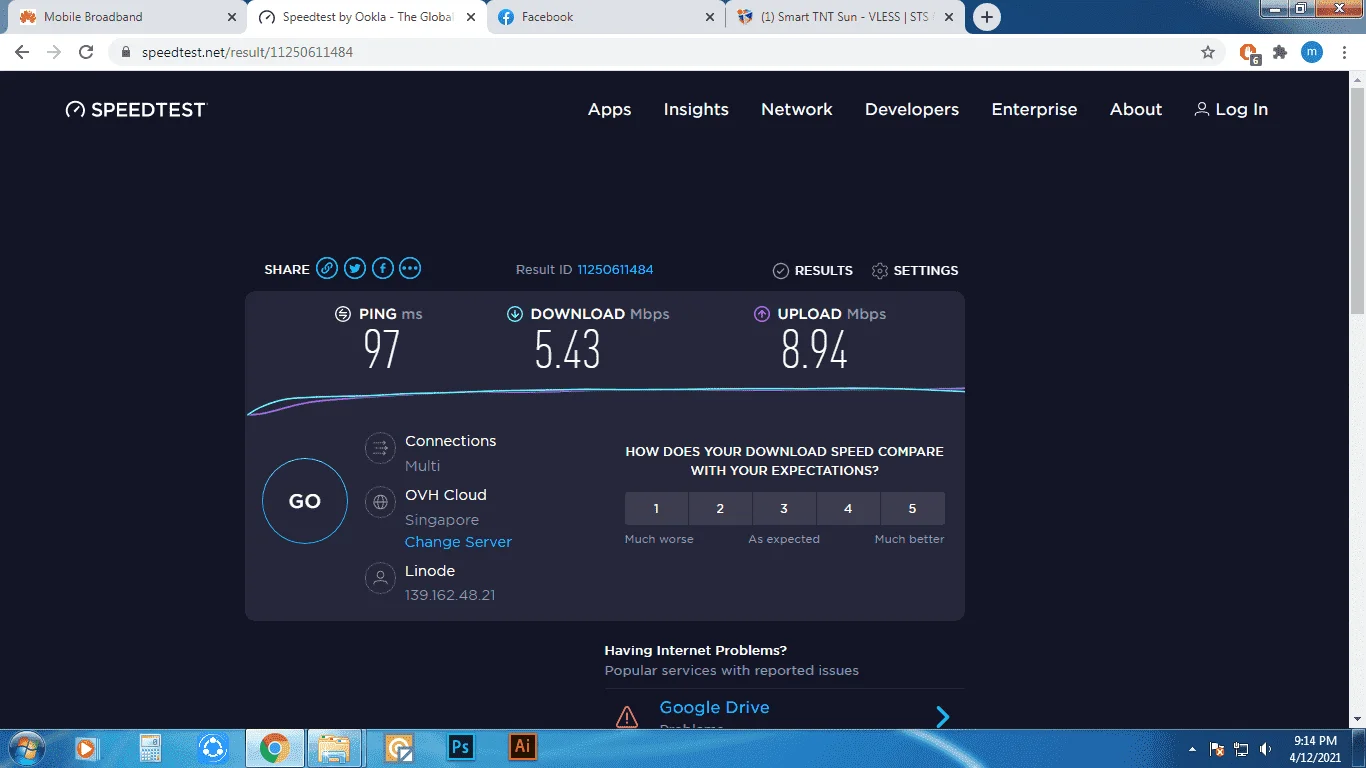
Task: Show hidden system tray icons
Action: [1192, 749]
